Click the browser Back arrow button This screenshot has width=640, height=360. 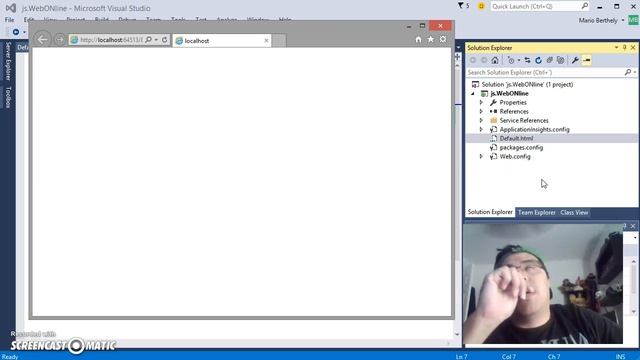42,40
